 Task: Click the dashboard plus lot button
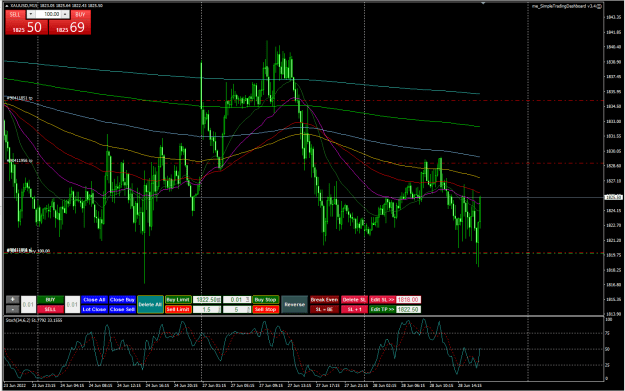(13, 300)
